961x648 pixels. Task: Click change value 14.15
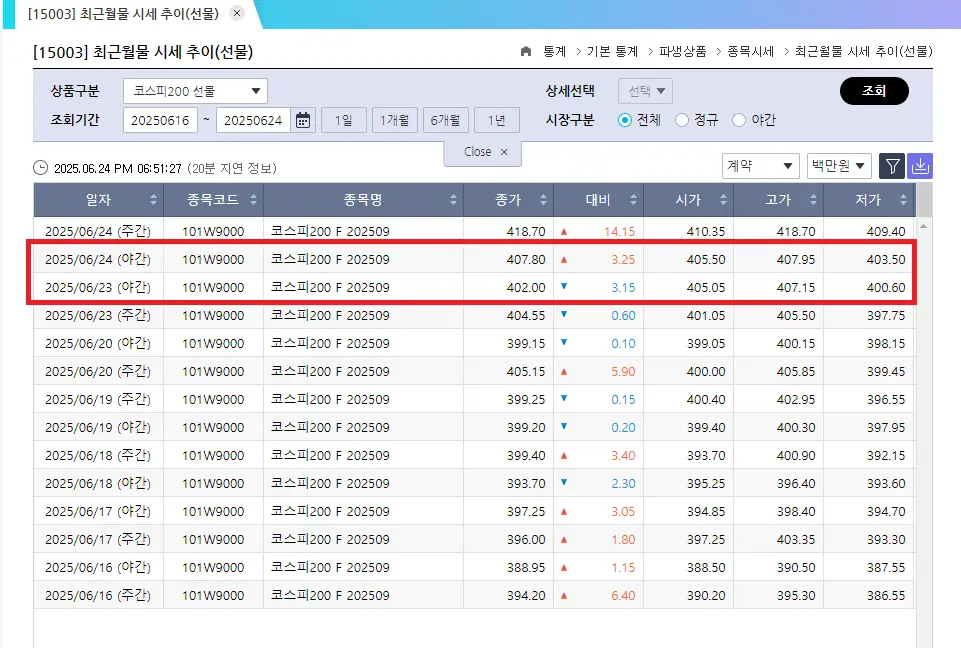tap(620, 232)
